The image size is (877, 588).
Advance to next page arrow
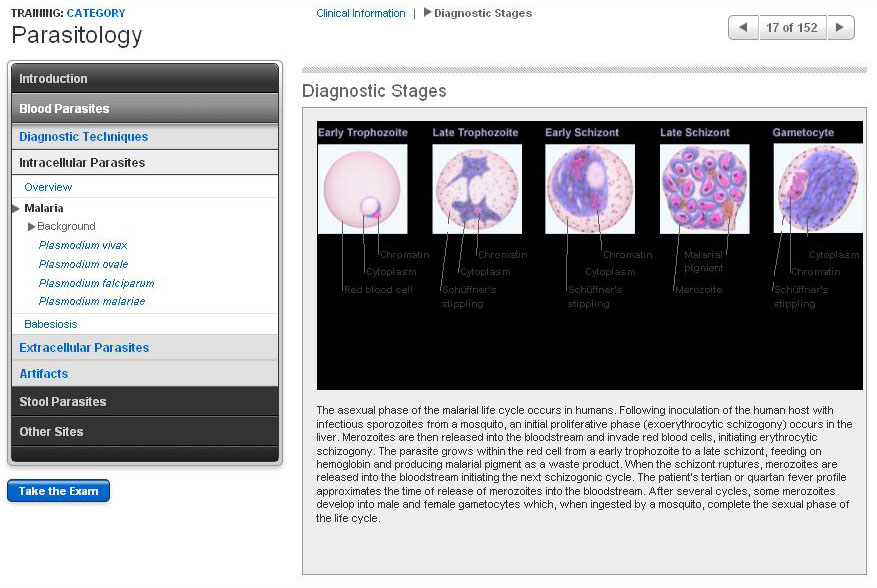pos(841,28)
